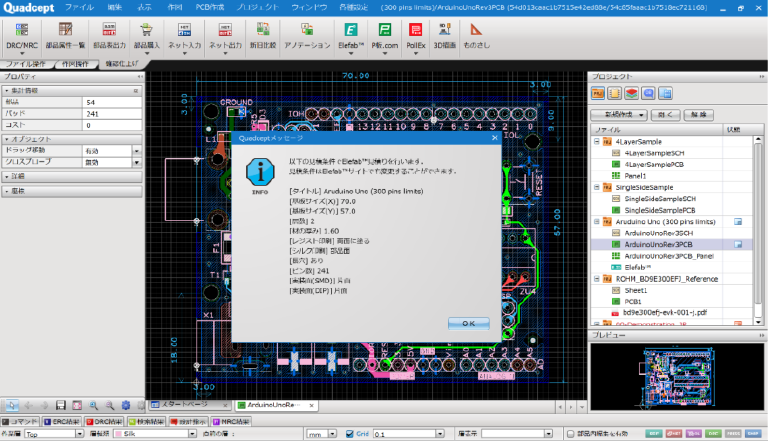Image resolution: width=768 pixels, height=441 pixels.
Task: Open the 部品購入 parts purchase cart
Action: pos(146,36)
